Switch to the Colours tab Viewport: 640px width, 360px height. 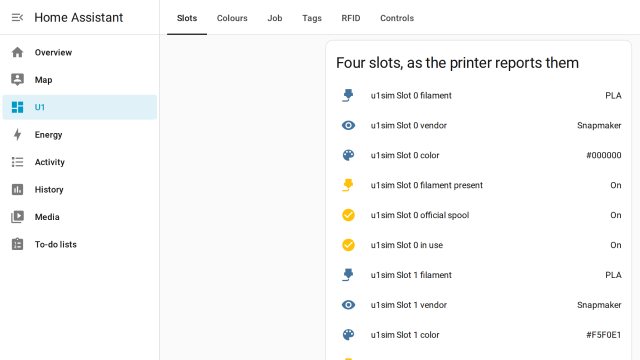tap(232, 18)
